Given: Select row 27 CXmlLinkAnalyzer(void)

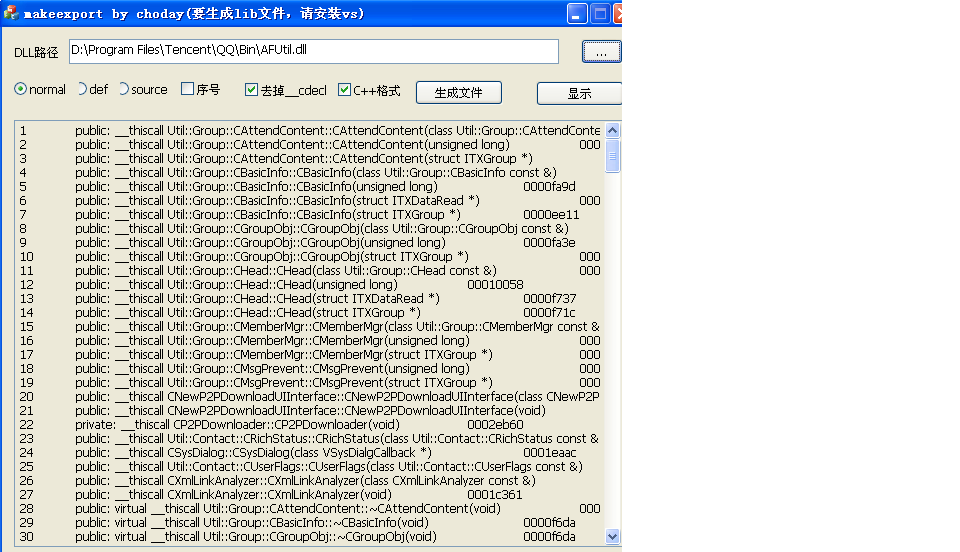Looking at the screenshot, I should [309, 495].
